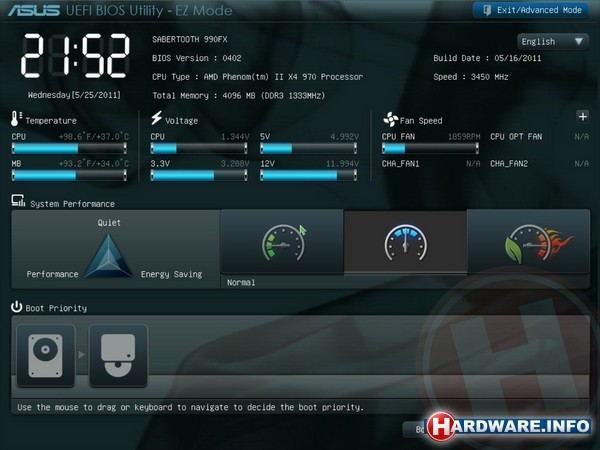
Task: Click the CPU OPT FAN label
Action: (x=516, y=137)
